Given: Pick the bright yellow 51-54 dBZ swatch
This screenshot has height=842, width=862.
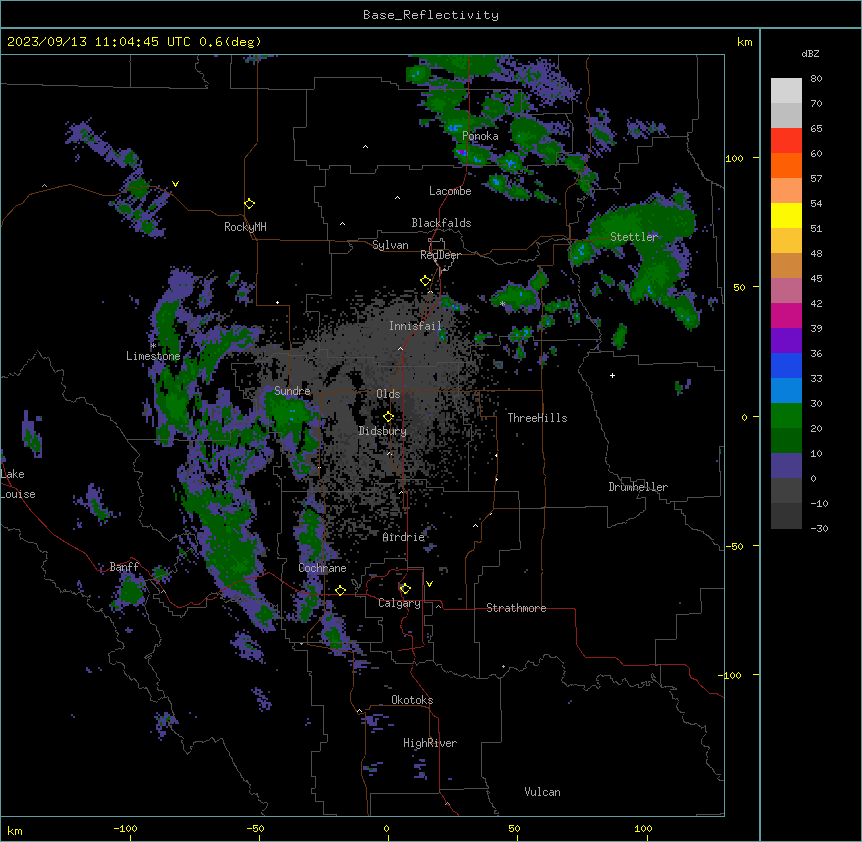Looking at the screenshot, I should click(x=786, y=215).
